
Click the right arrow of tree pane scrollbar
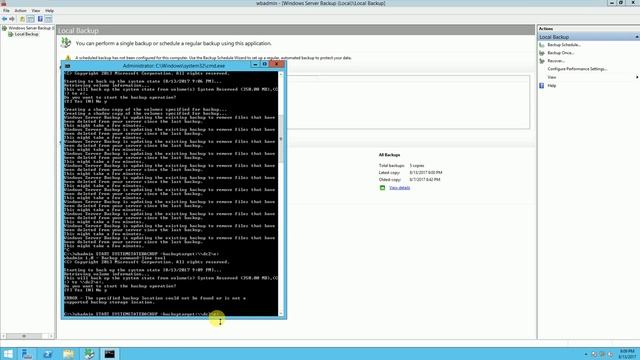(51, 336)
